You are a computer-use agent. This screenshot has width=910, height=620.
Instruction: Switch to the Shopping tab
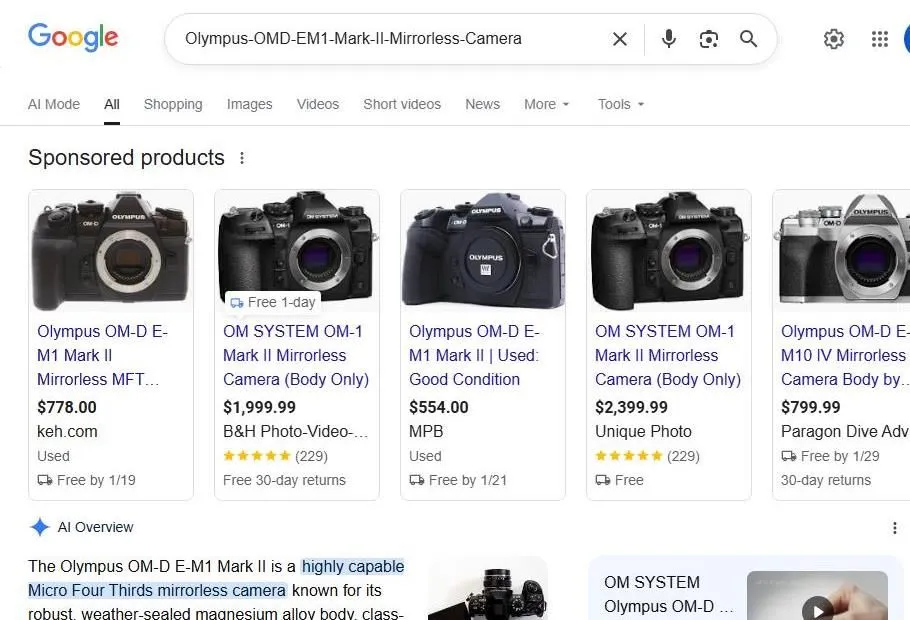173,104
